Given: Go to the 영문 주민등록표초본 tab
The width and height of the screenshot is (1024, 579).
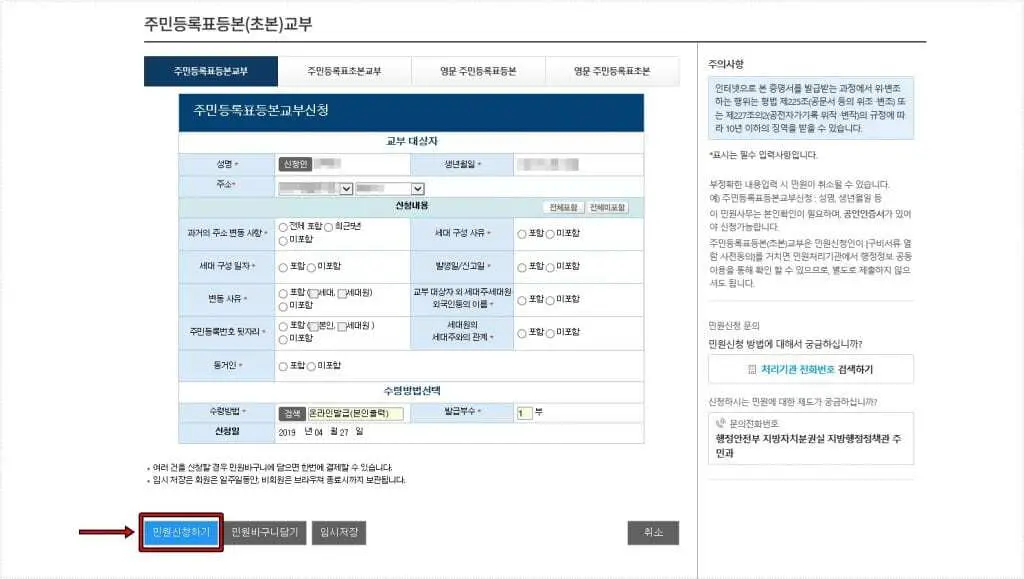Looking at the screenshot, I should [x=612, y=71].
